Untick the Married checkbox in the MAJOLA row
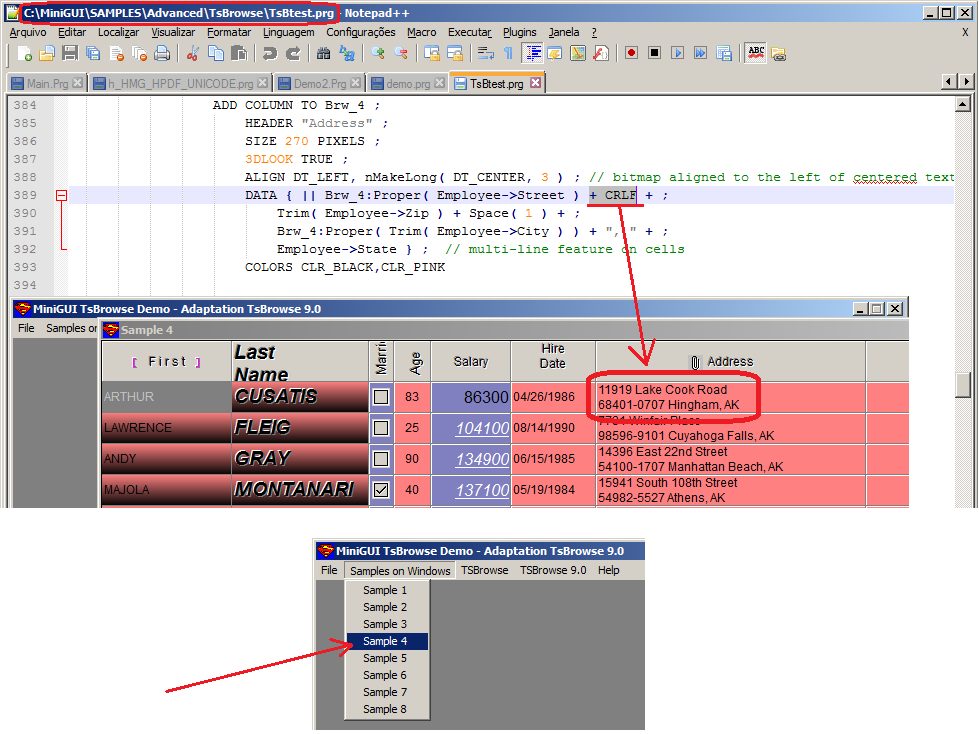979x734 pixels. coord(381,490)
